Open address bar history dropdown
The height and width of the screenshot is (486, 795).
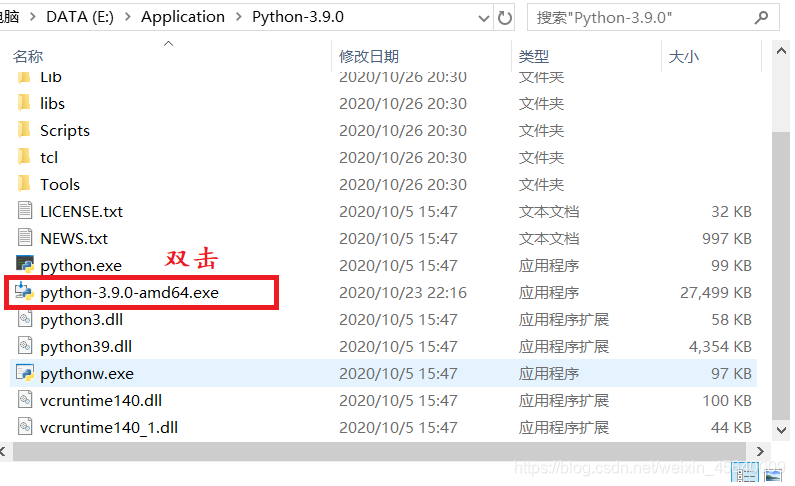coord(484,18)
